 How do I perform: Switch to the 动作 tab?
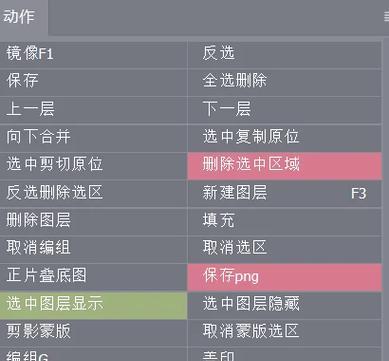tap(24, 17)
